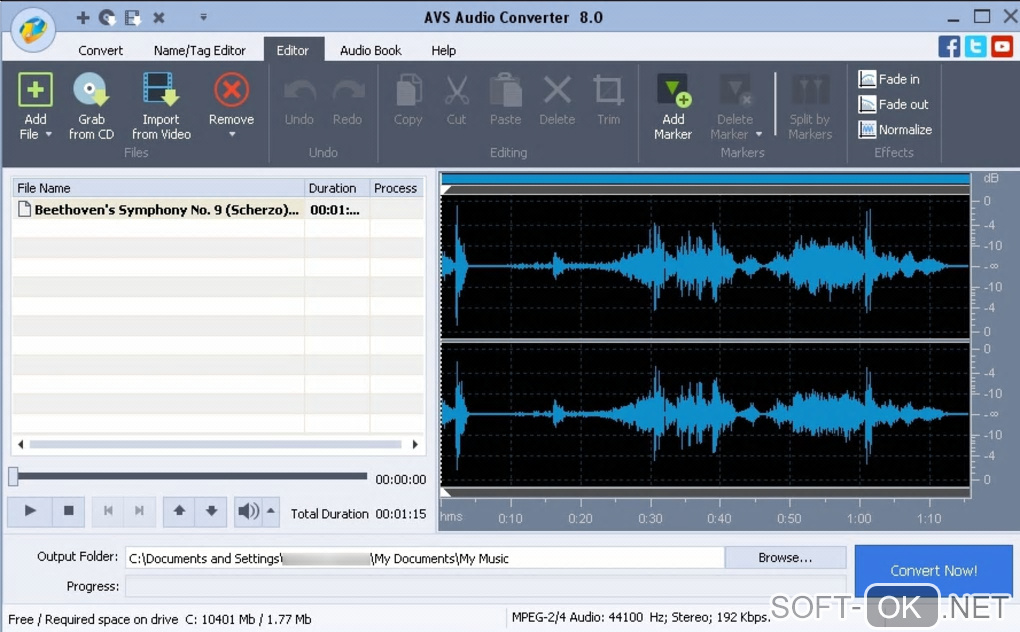Click the Paste clipboard tool
This screenshot has width=1020, height=632.
pyautogui.click(x=505, y=100)
